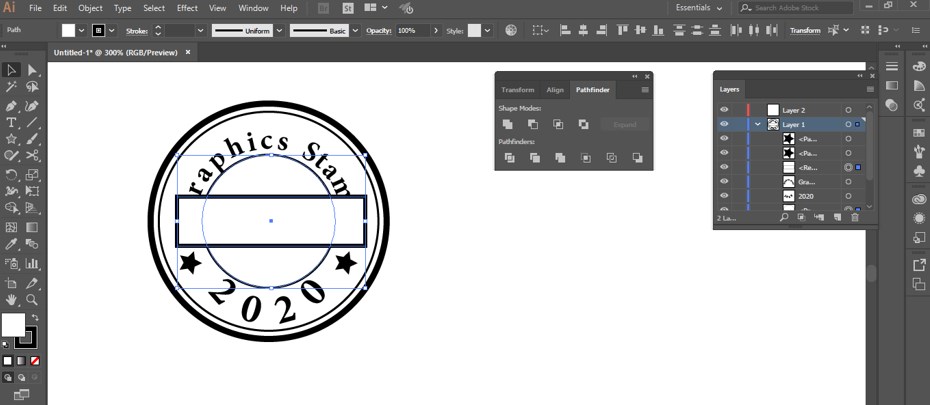Select the Type tool
The image size is (930, 405).
(x=11, y=122)
